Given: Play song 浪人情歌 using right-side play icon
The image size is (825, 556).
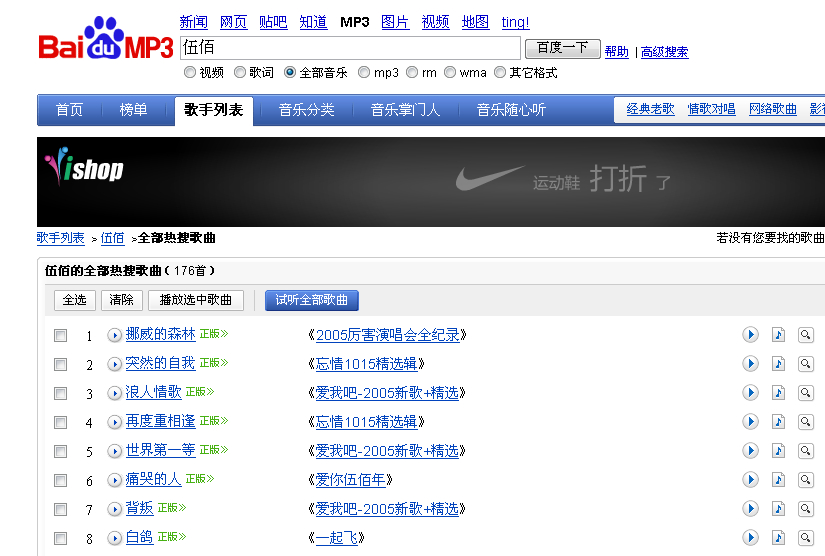Looking at the screenshot, I should tap(750, 392).
